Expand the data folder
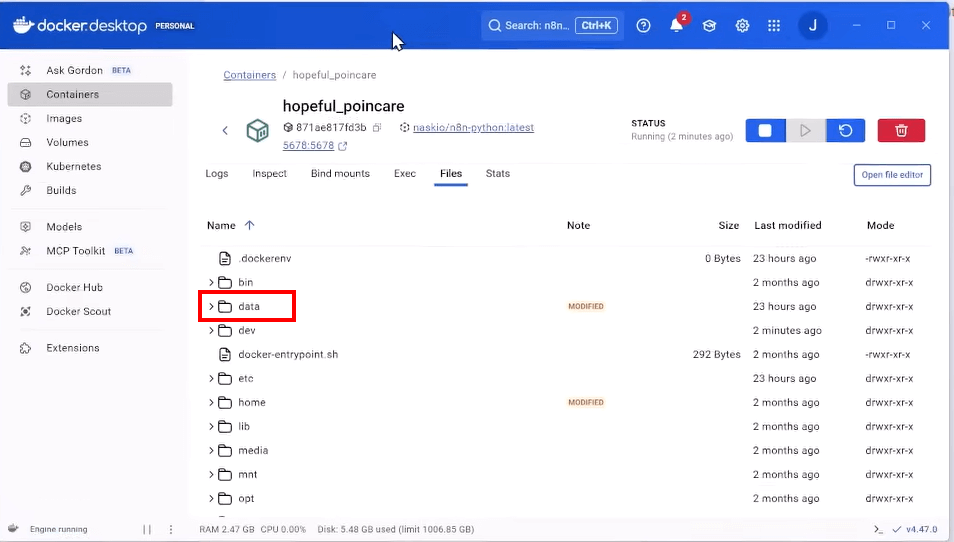Viewport: 954px width, 542px height. pyautogui.click(x=211, y=306)
